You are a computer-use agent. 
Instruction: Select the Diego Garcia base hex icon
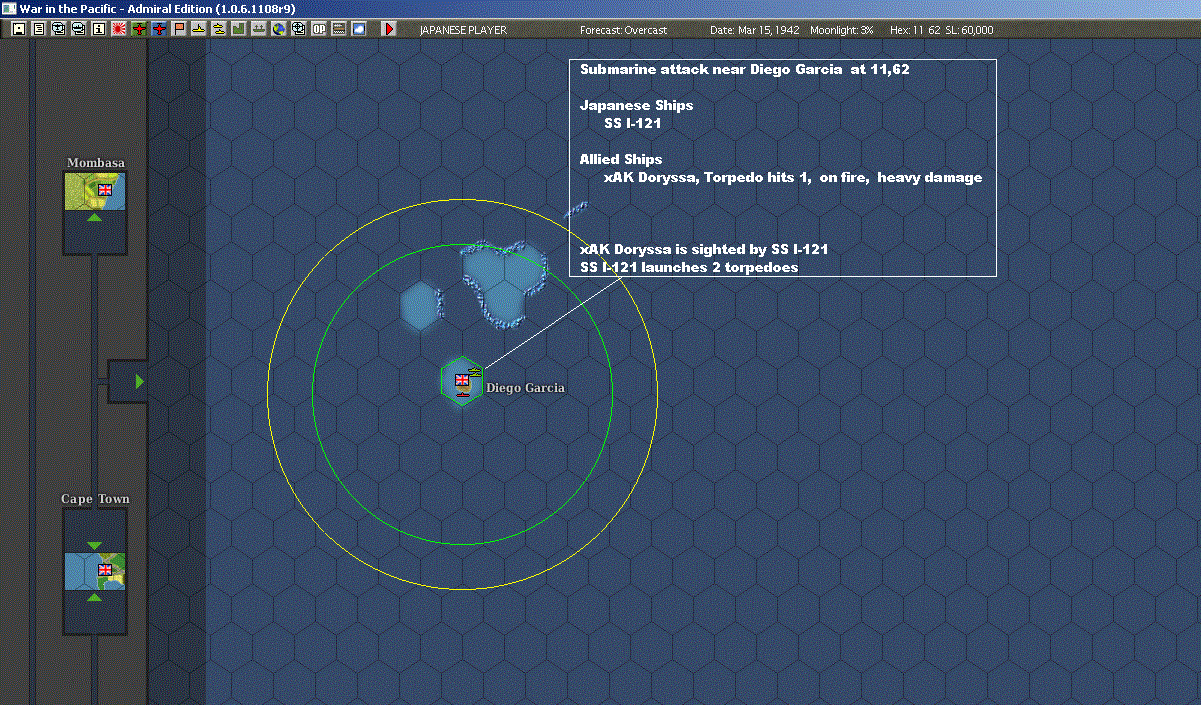point(462,381)
